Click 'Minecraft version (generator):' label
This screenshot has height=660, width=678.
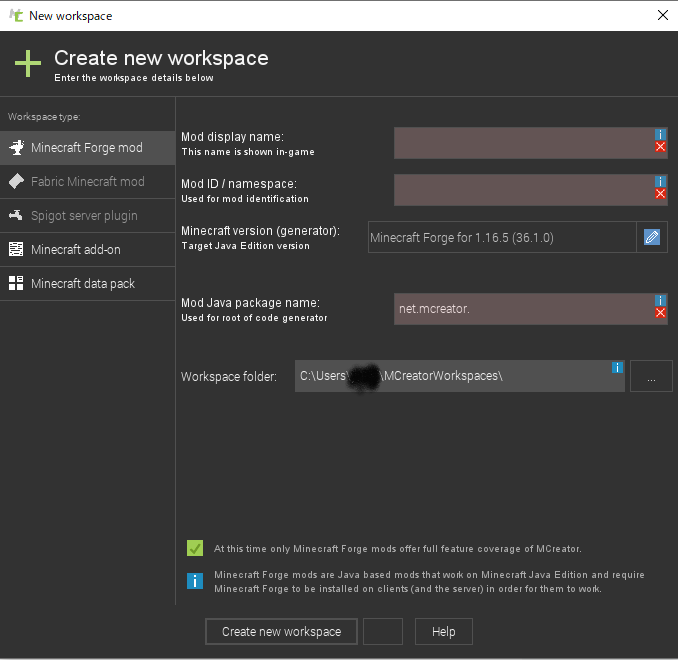click(x=260, y=231)
